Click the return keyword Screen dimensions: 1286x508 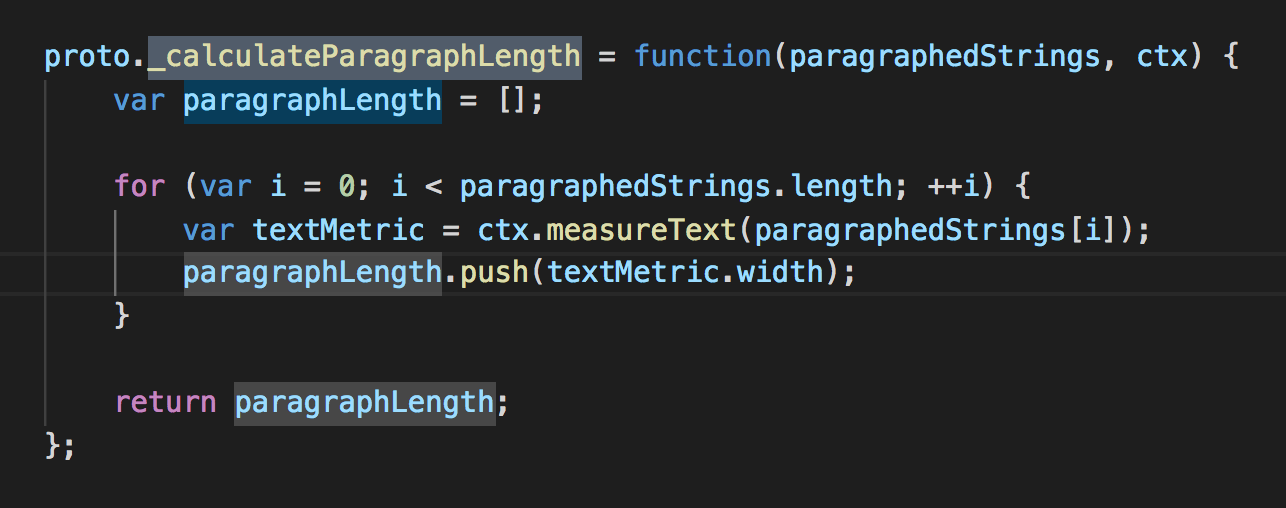click(x=165, y=402)
